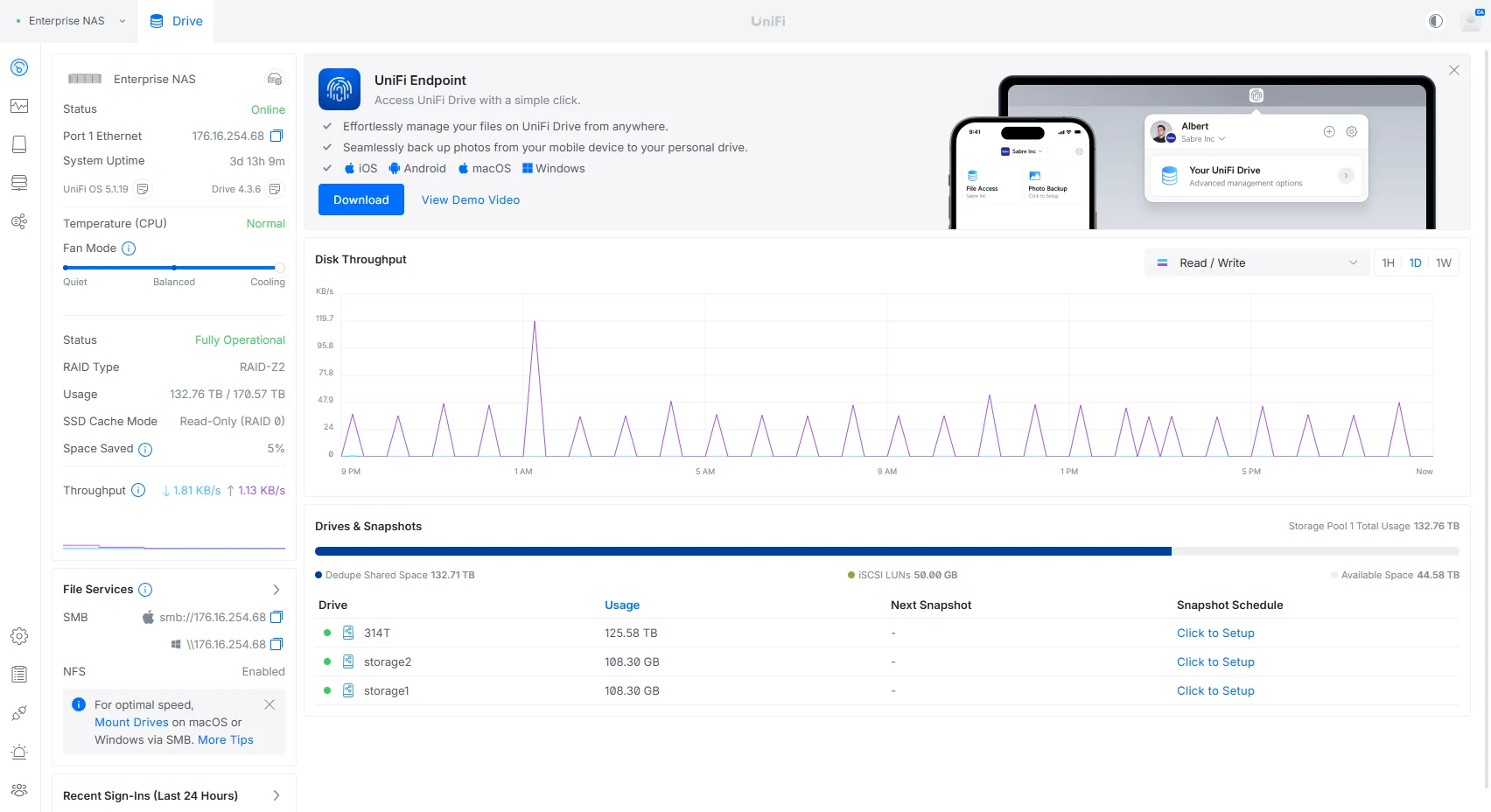Copy the smb://176.16.254.68 address
Viewport: 1491px width, 812px height.
[276, 617]
